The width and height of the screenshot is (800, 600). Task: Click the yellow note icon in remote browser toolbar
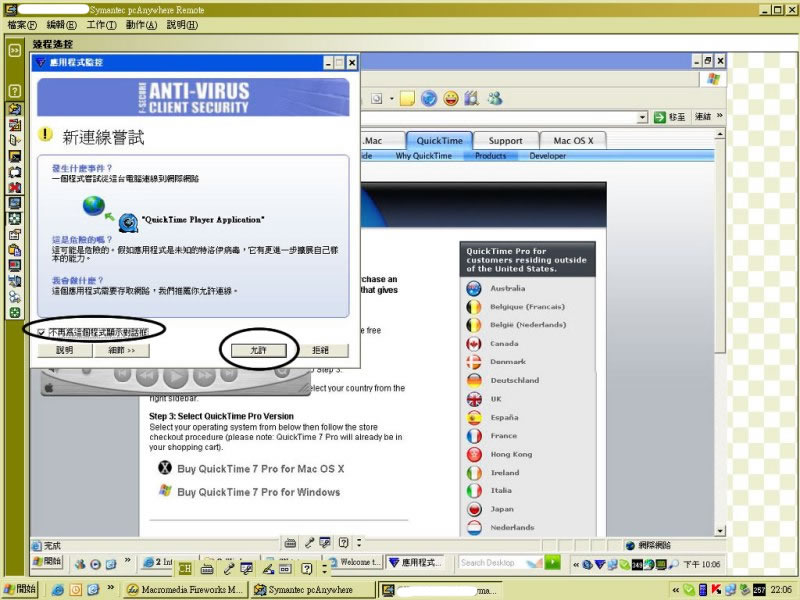click(x=407, y=98)
